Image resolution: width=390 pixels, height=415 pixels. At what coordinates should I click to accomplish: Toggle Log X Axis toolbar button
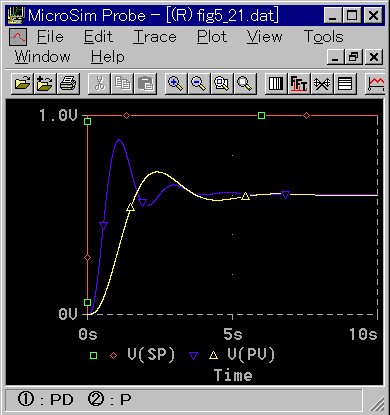tap(276, 83)
